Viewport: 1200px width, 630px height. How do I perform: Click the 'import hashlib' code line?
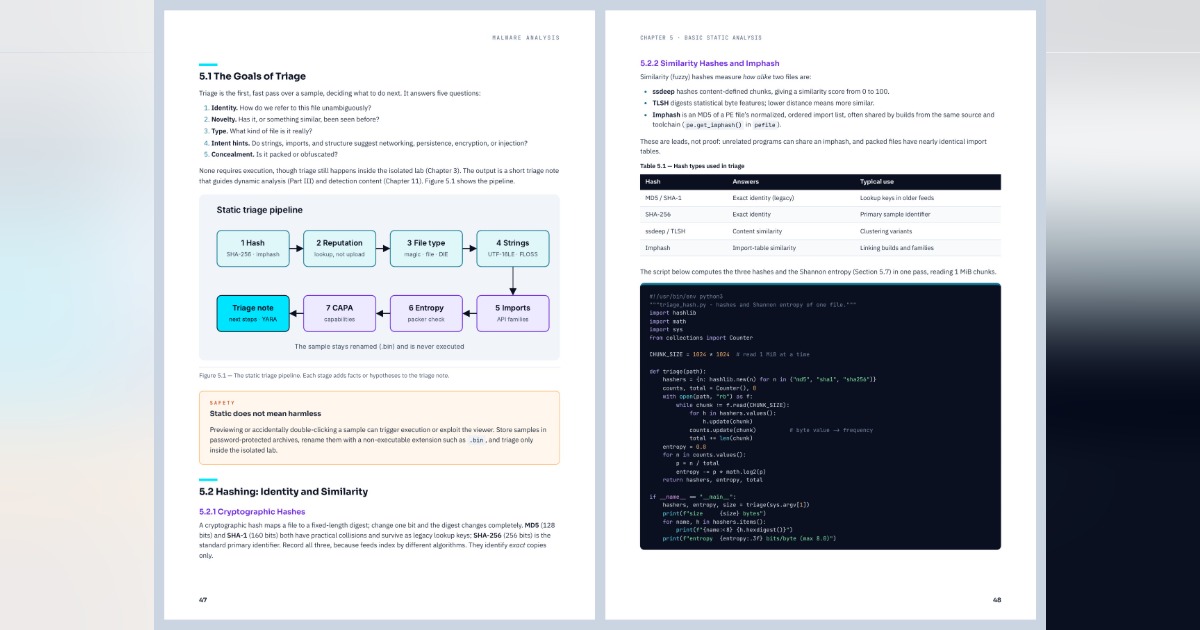point(672,312)
